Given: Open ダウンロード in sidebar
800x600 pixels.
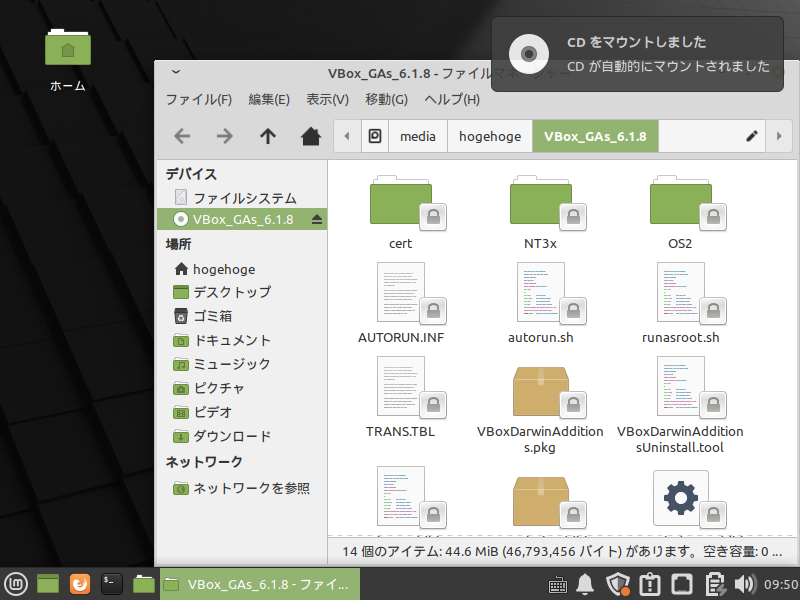Looking at the screenshot, I should coord(242,436).
